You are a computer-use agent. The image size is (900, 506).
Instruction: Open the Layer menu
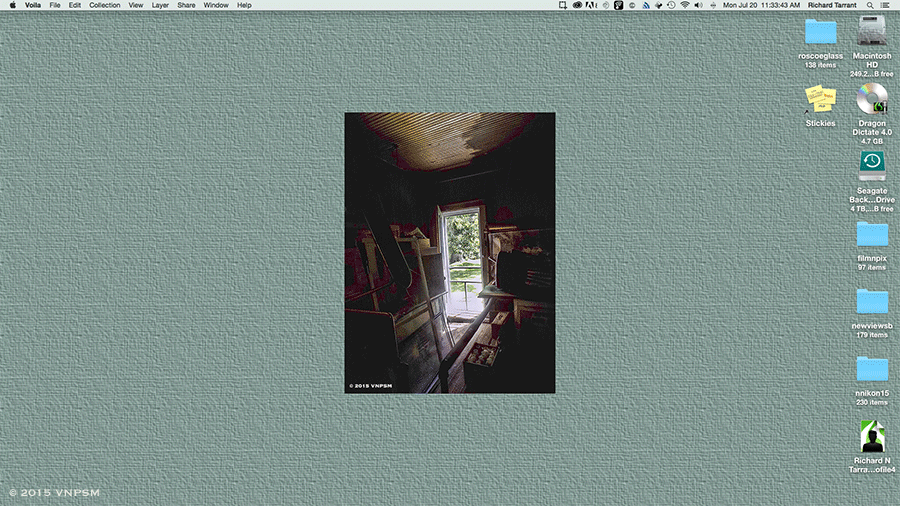coord(160,5)
